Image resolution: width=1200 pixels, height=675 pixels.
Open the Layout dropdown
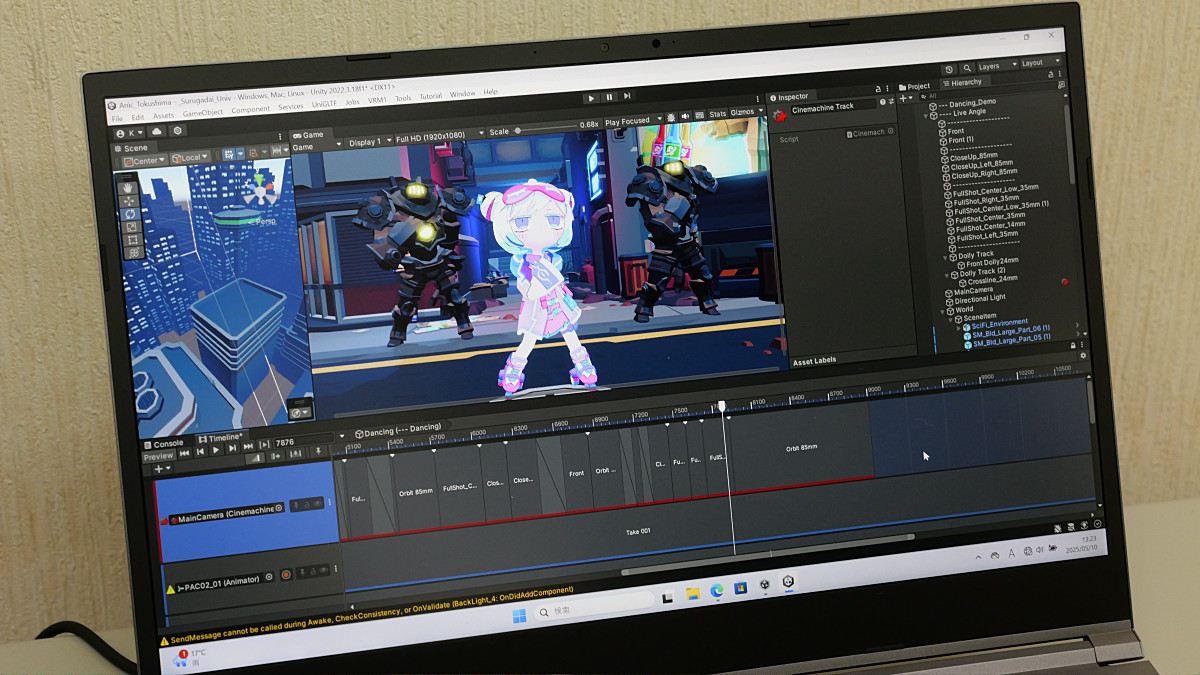pyautogui.click(x=1041, y=63)
